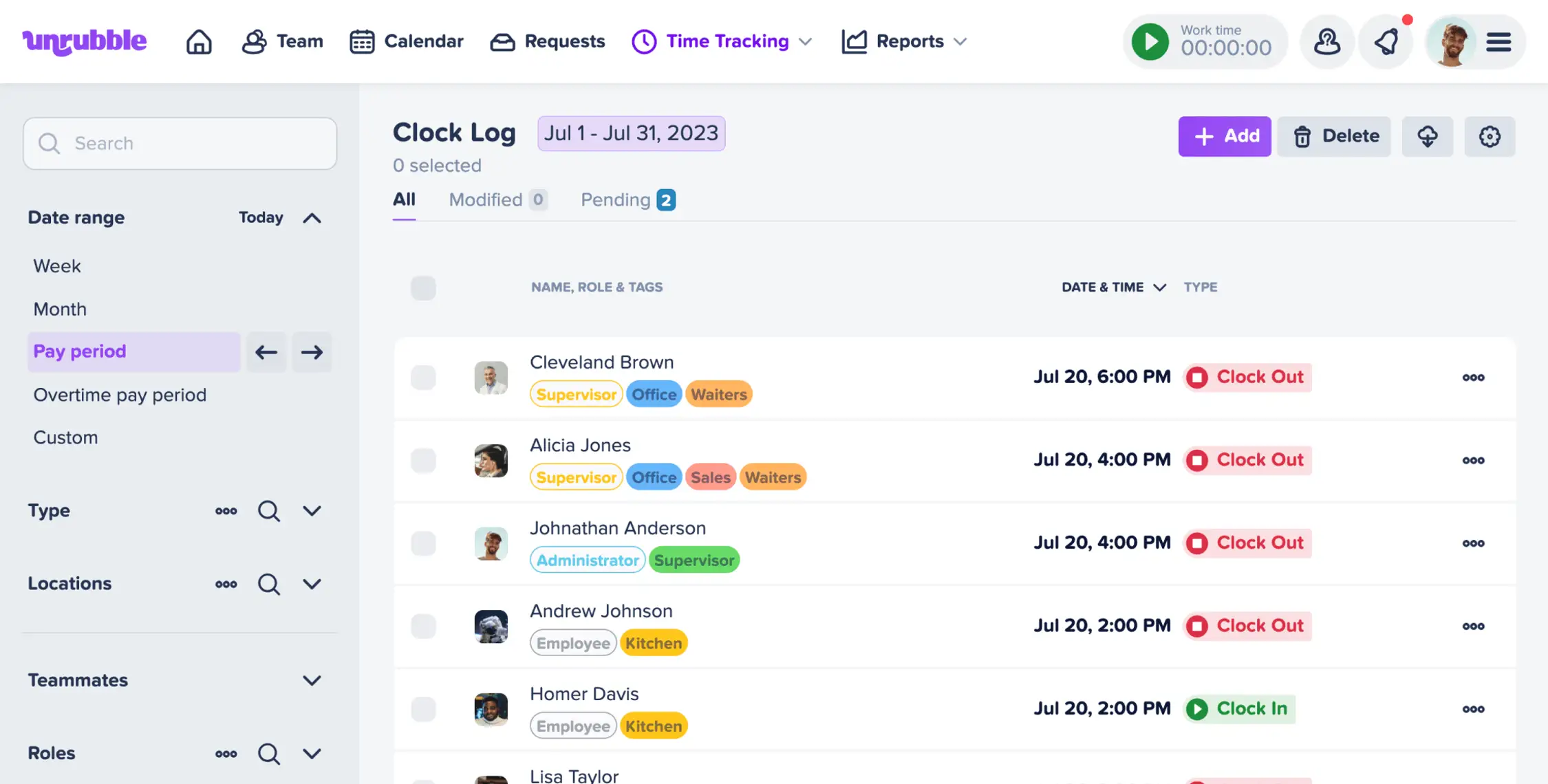The image size is (1548, 784).
Task: Check Homer Davis's row checkbox
Action: coord(423,709)
